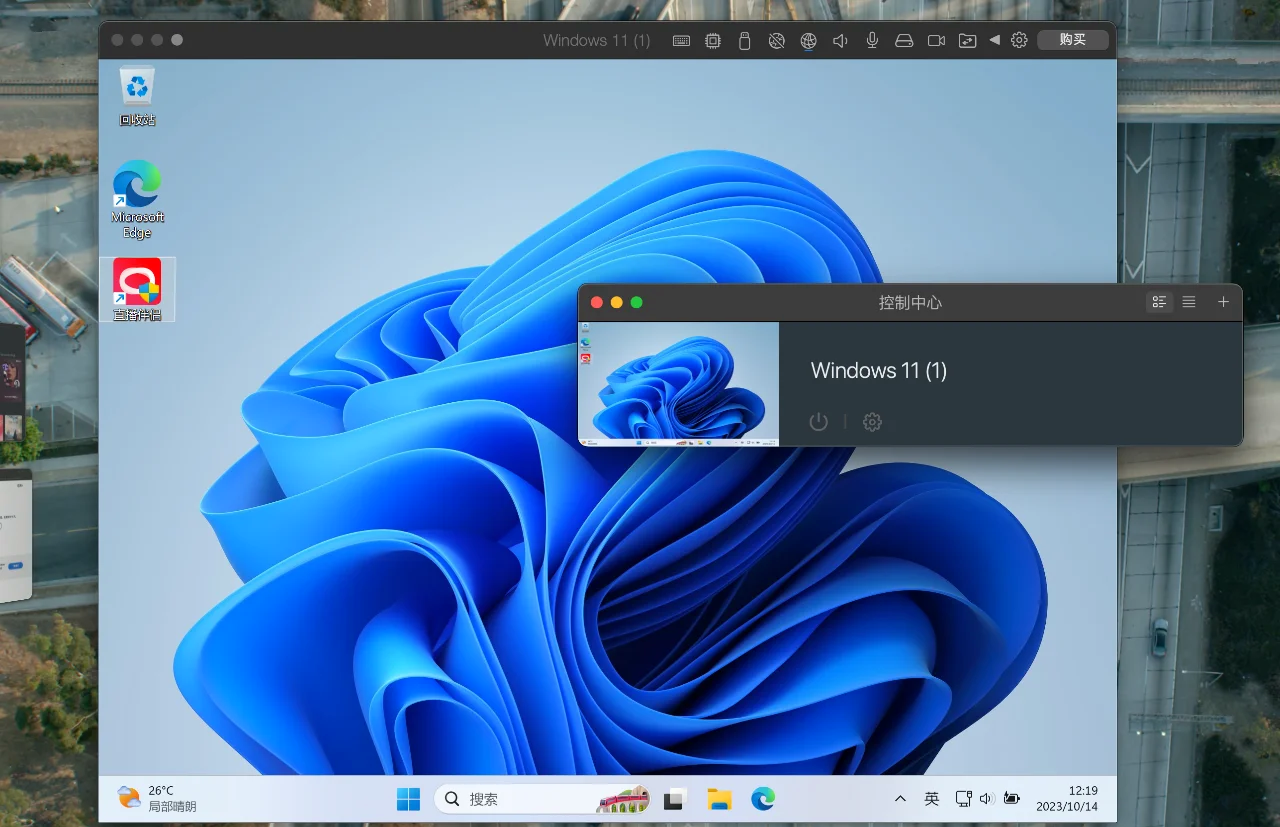Screen dimensions: 1280x827
Task: Open the keyboard icon in Parallels title bar
Action: (x=681, y=41)
